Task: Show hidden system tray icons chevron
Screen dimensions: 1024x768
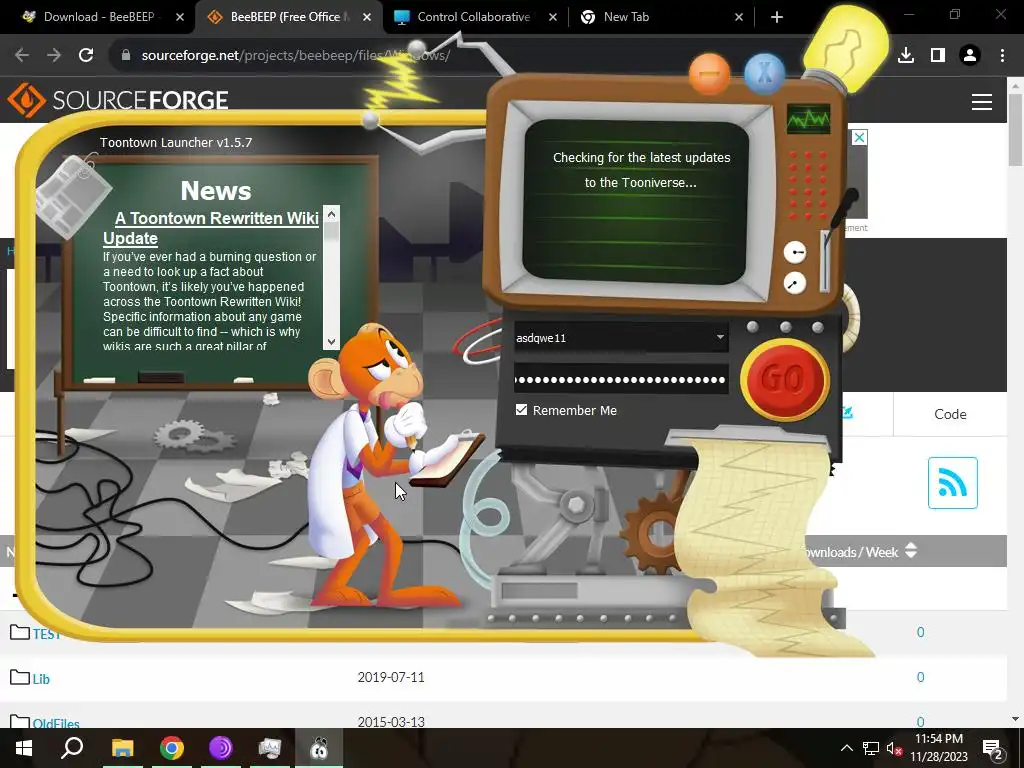Action: [x=846, y=748]
